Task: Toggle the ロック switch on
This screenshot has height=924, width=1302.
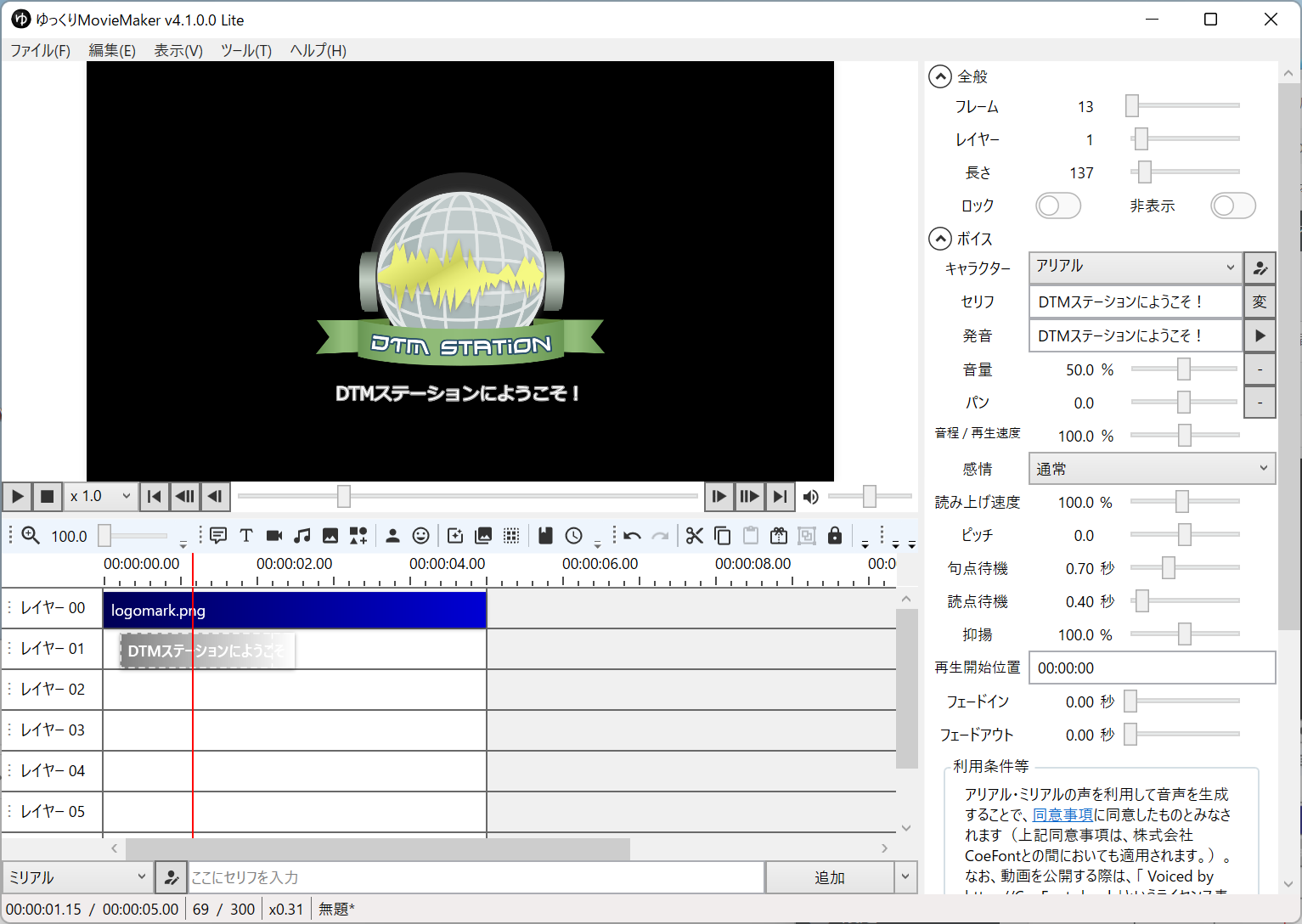Action: click(1058, 206)
